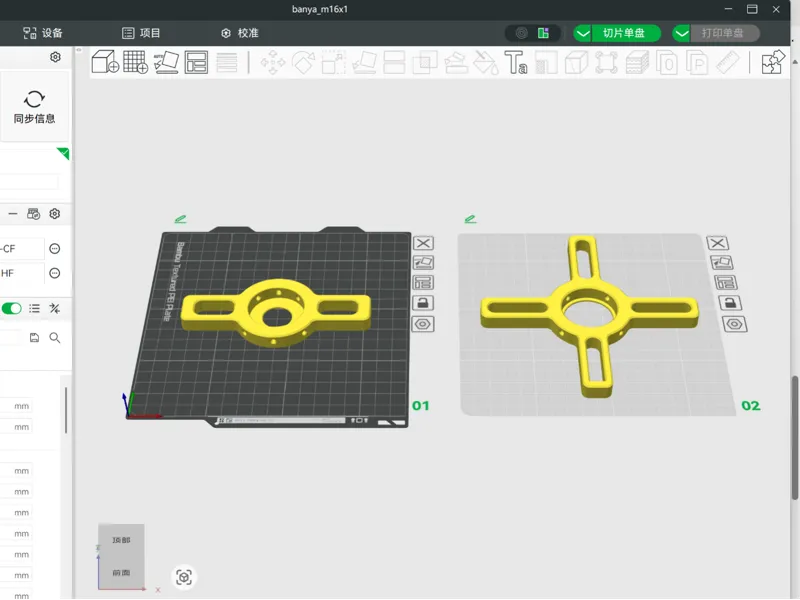Select the Rotate tool icon
This screenshot has width=800, height=600.
[303, 62]
